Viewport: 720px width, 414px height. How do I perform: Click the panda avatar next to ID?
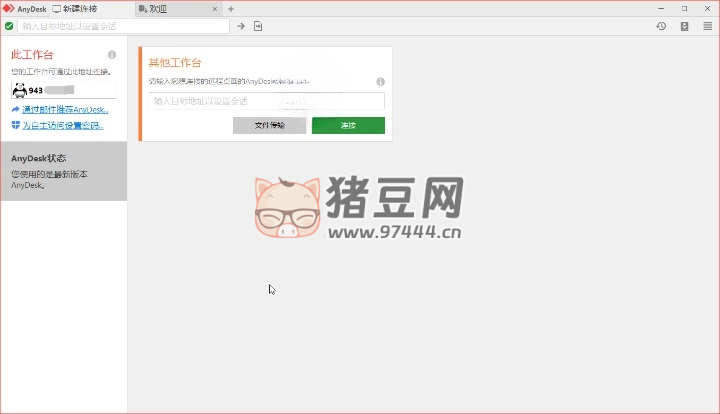click(x=19, y=90)
